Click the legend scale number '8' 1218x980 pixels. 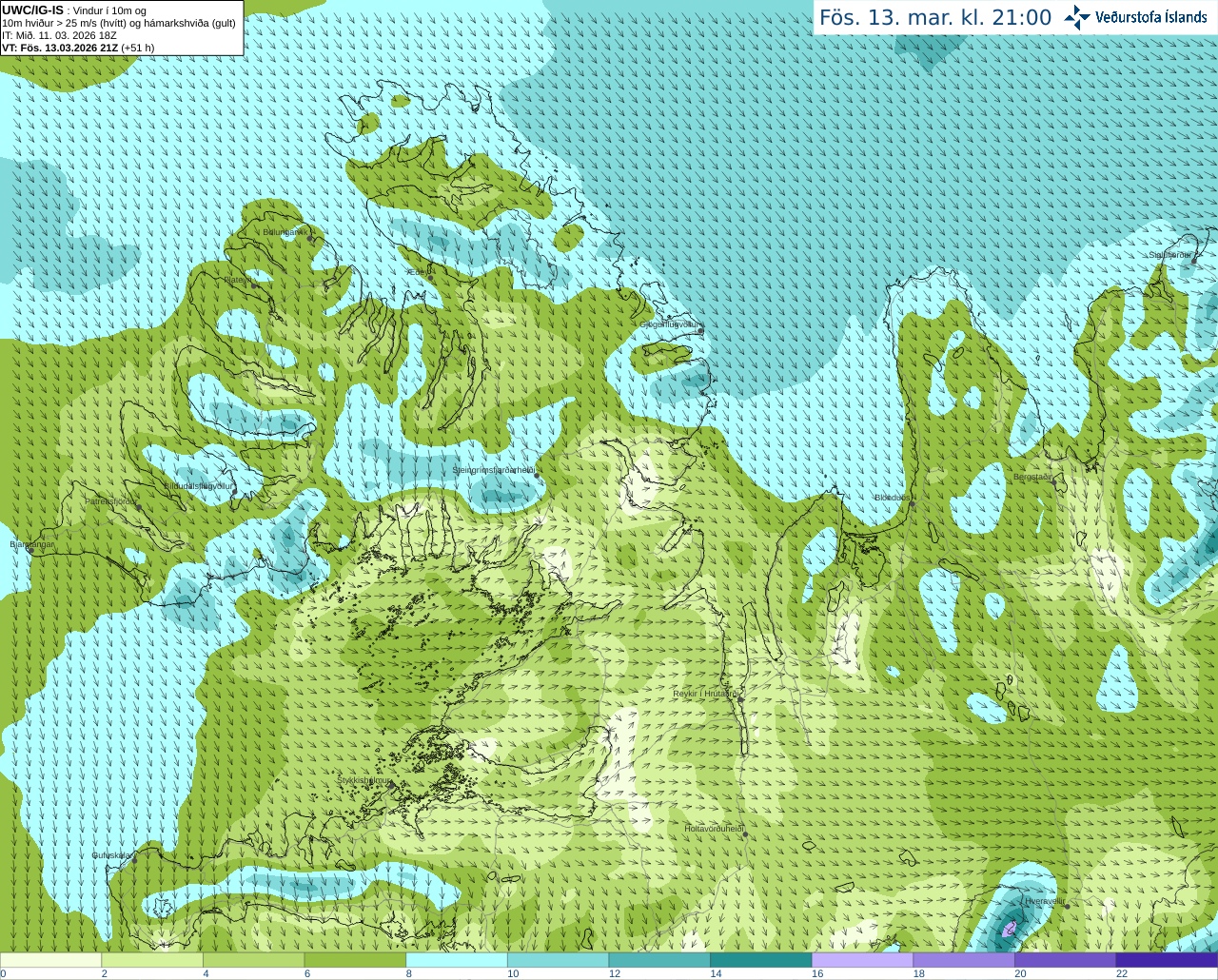pyautogui.click(x=408, y=973)
